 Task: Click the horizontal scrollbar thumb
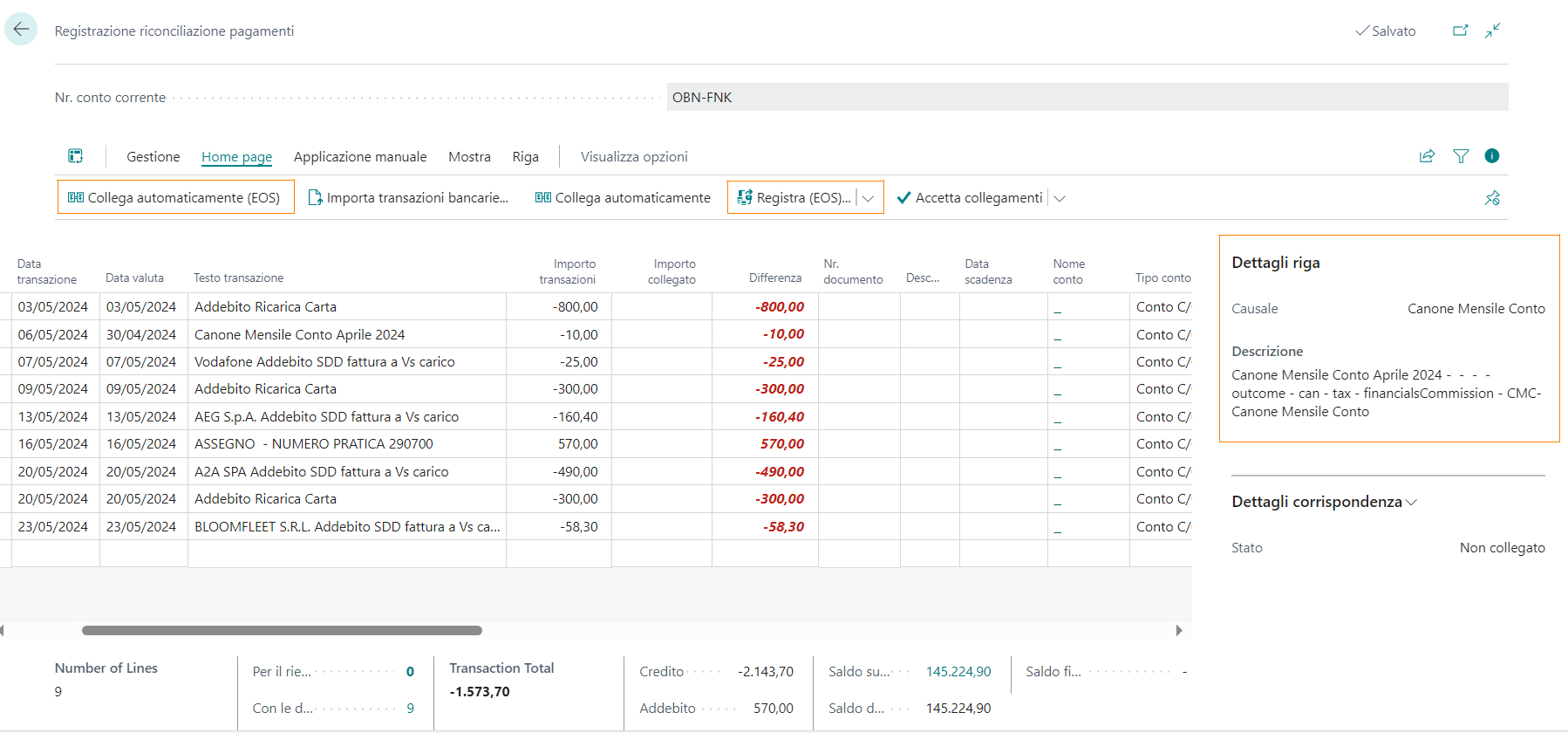(x=282, y=630)
